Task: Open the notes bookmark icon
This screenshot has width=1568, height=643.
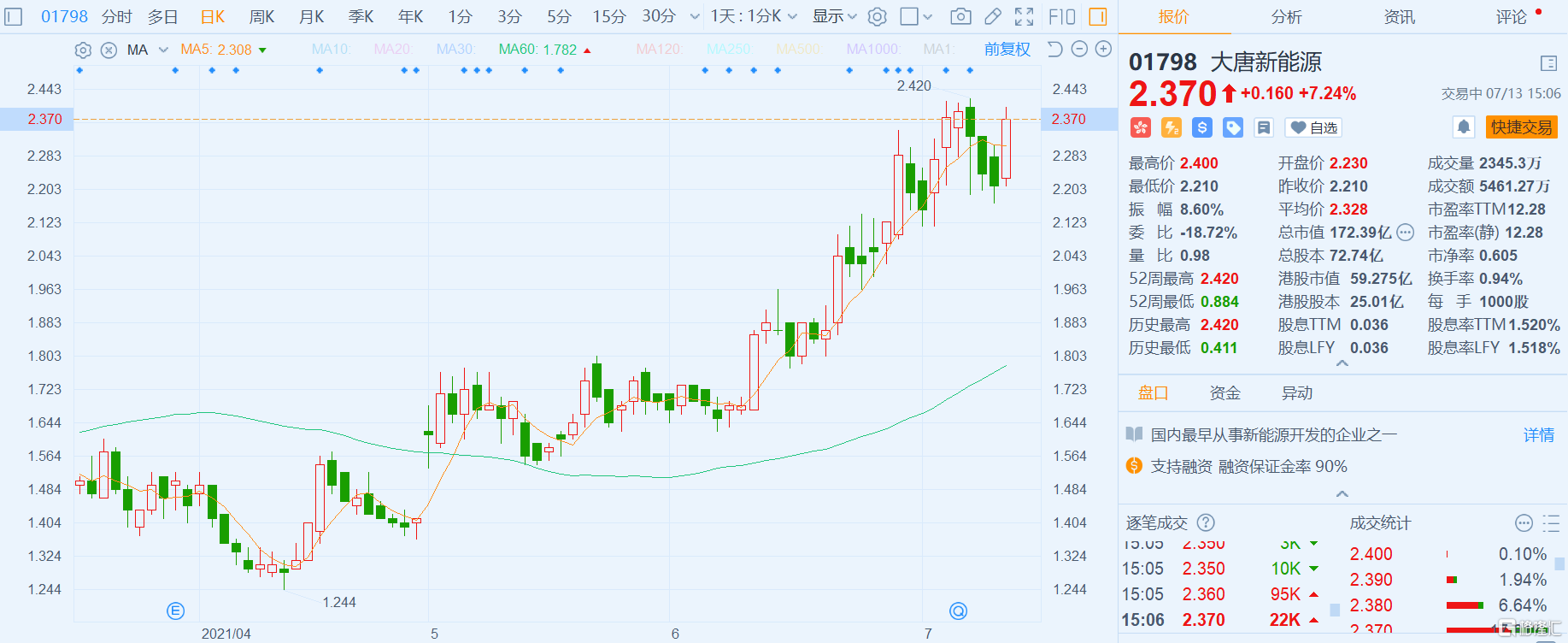Action: [1264, 127]
